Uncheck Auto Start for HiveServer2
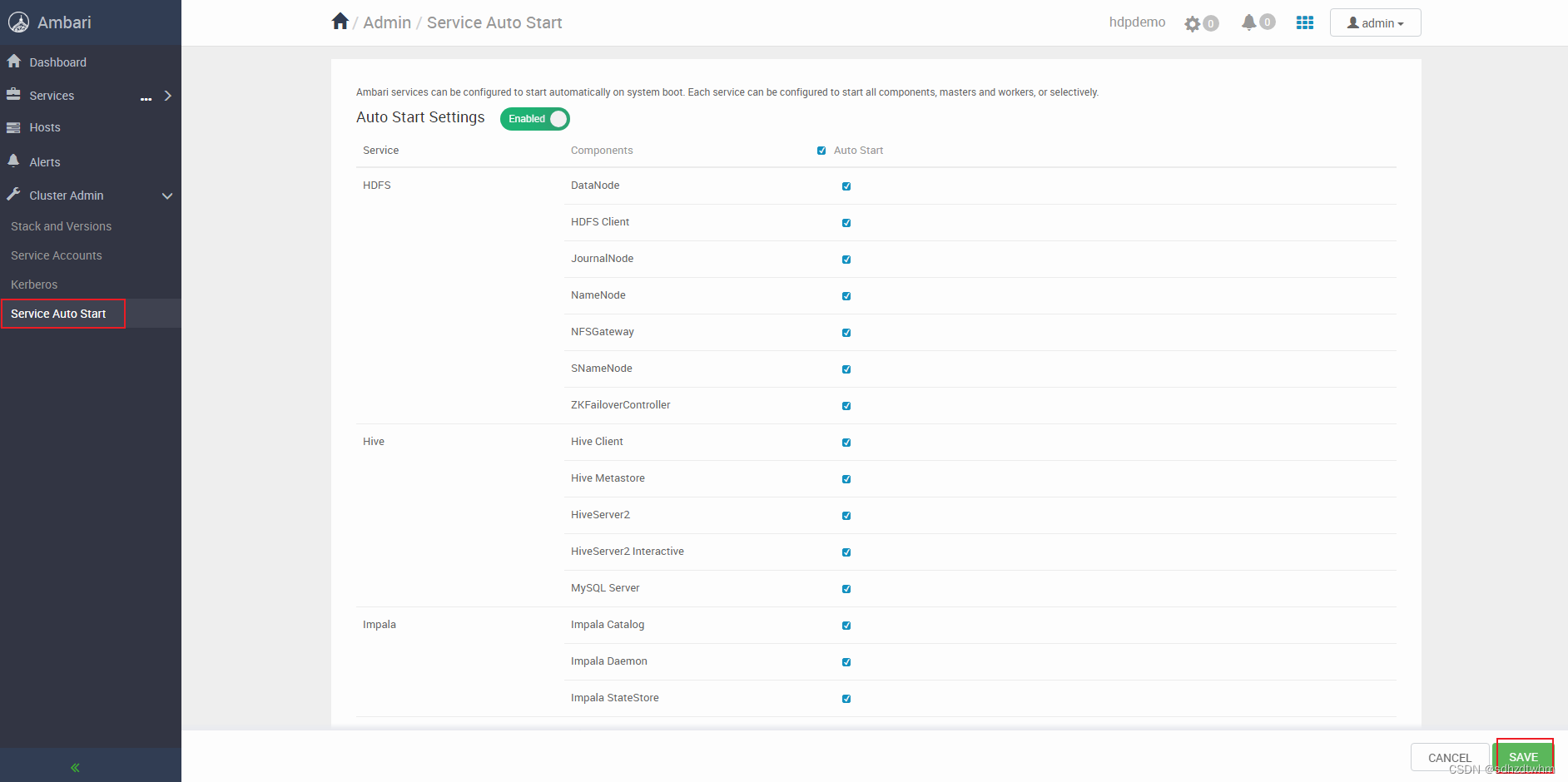The height and width of the screenshot is (782, 1568). tap(846, 516)
